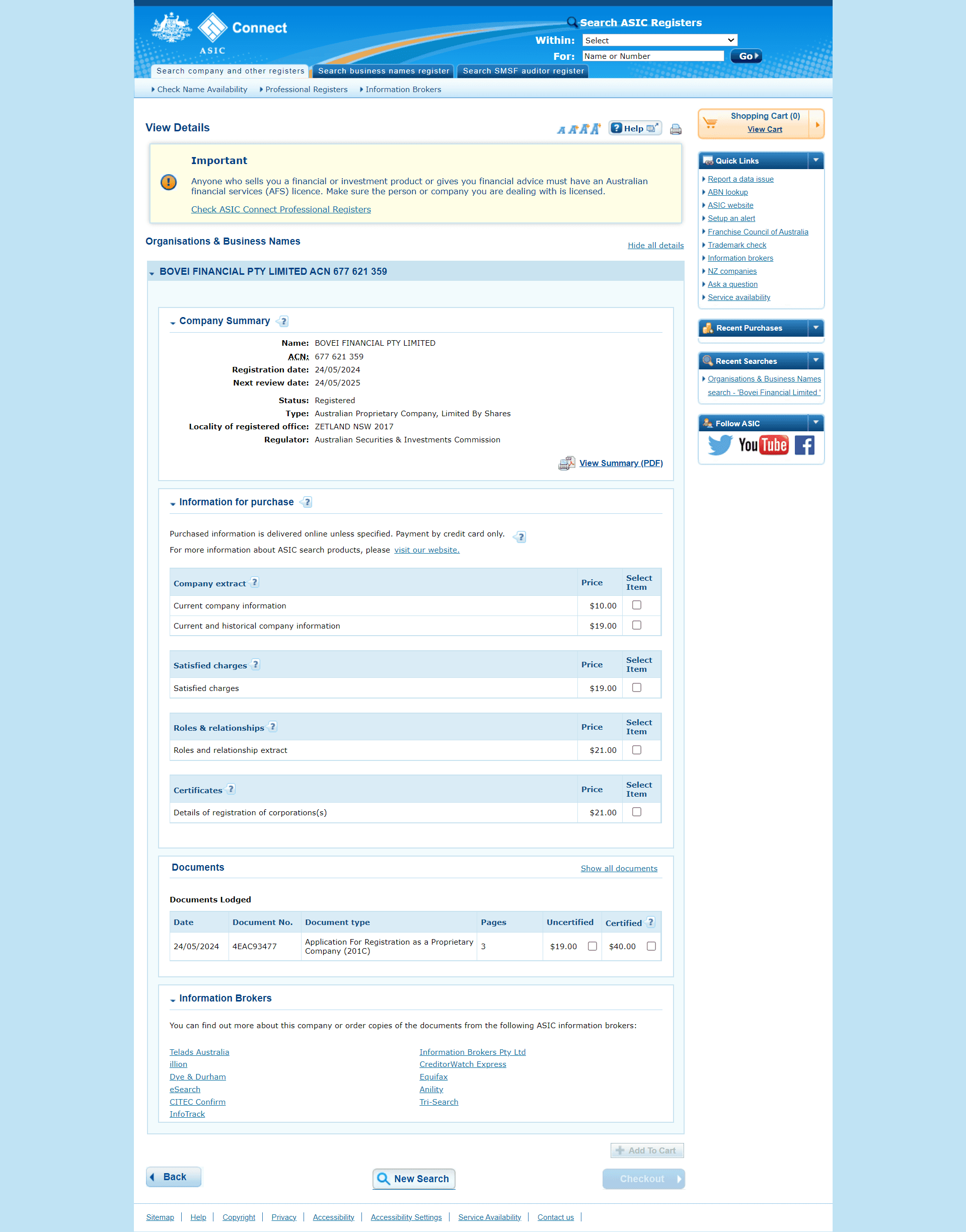Focus the Name or Number search field

tap(653, 56)
